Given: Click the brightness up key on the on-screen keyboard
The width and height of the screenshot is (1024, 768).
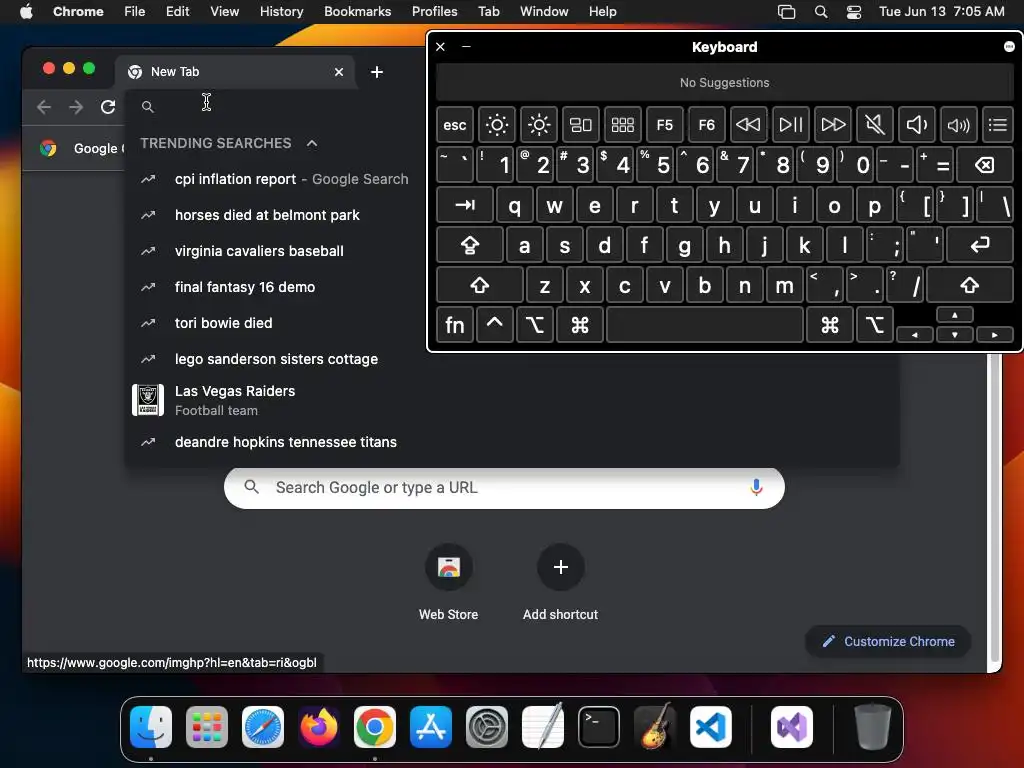Looking at the screenshot, I should click(539, 125).
